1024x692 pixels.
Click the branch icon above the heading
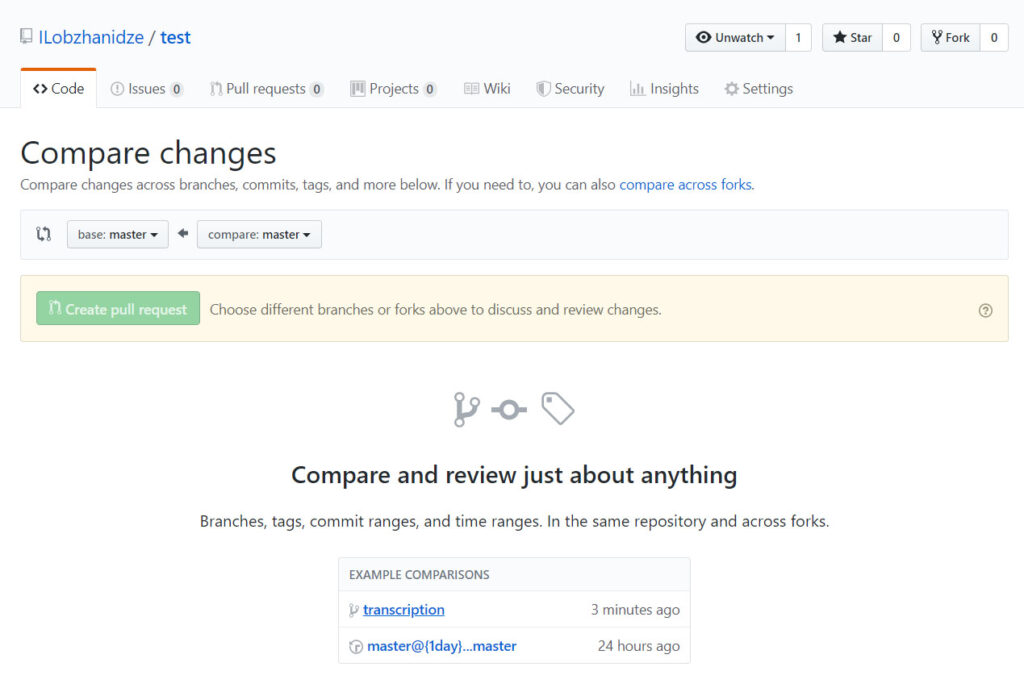pyautogui.click(x=466, y=409)
